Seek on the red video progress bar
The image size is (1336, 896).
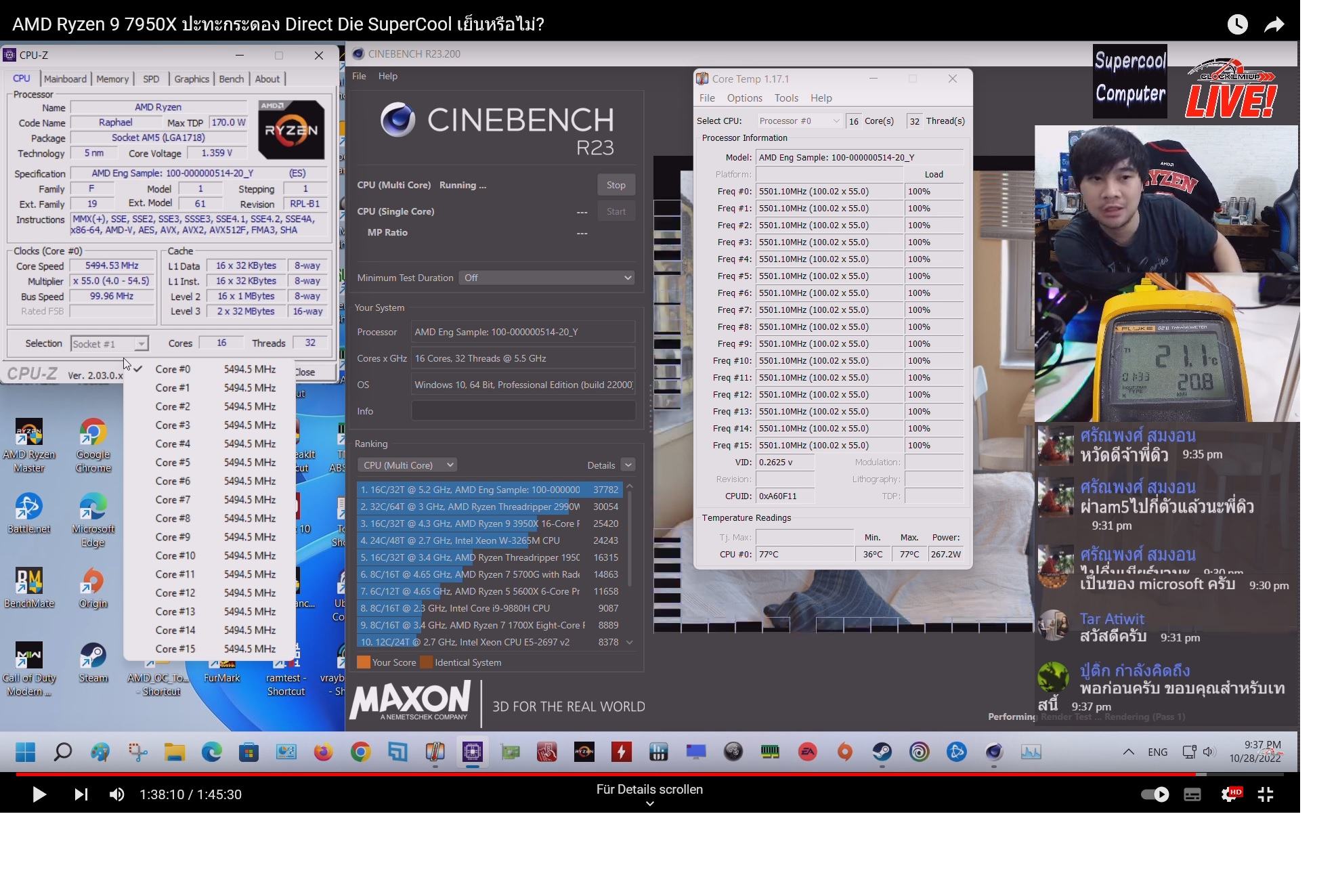[x=650, y=774]
